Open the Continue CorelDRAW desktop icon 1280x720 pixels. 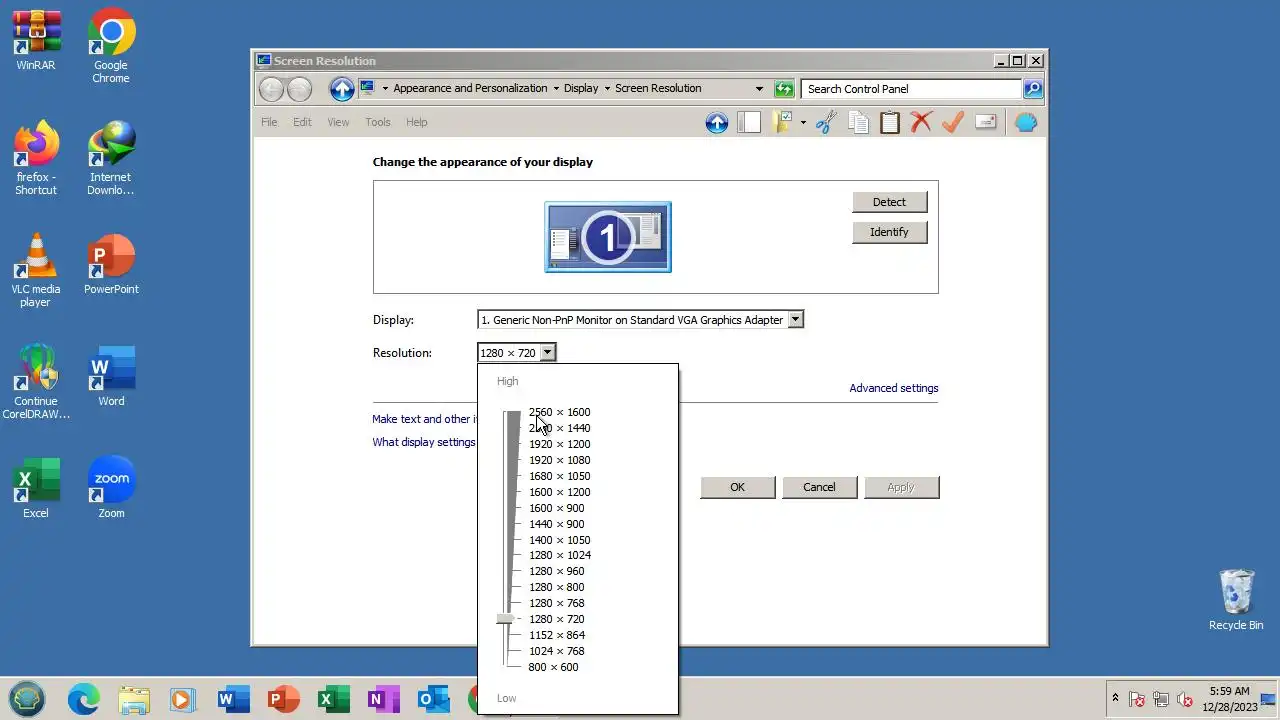pos(36,382)
